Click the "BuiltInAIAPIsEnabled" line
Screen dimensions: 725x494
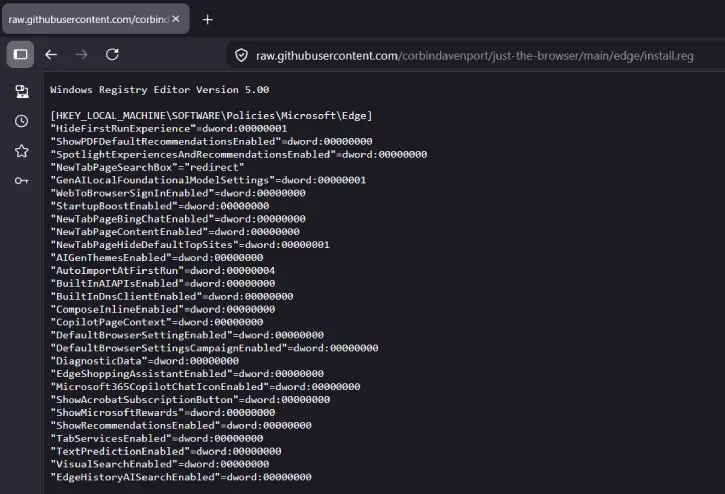163,284
